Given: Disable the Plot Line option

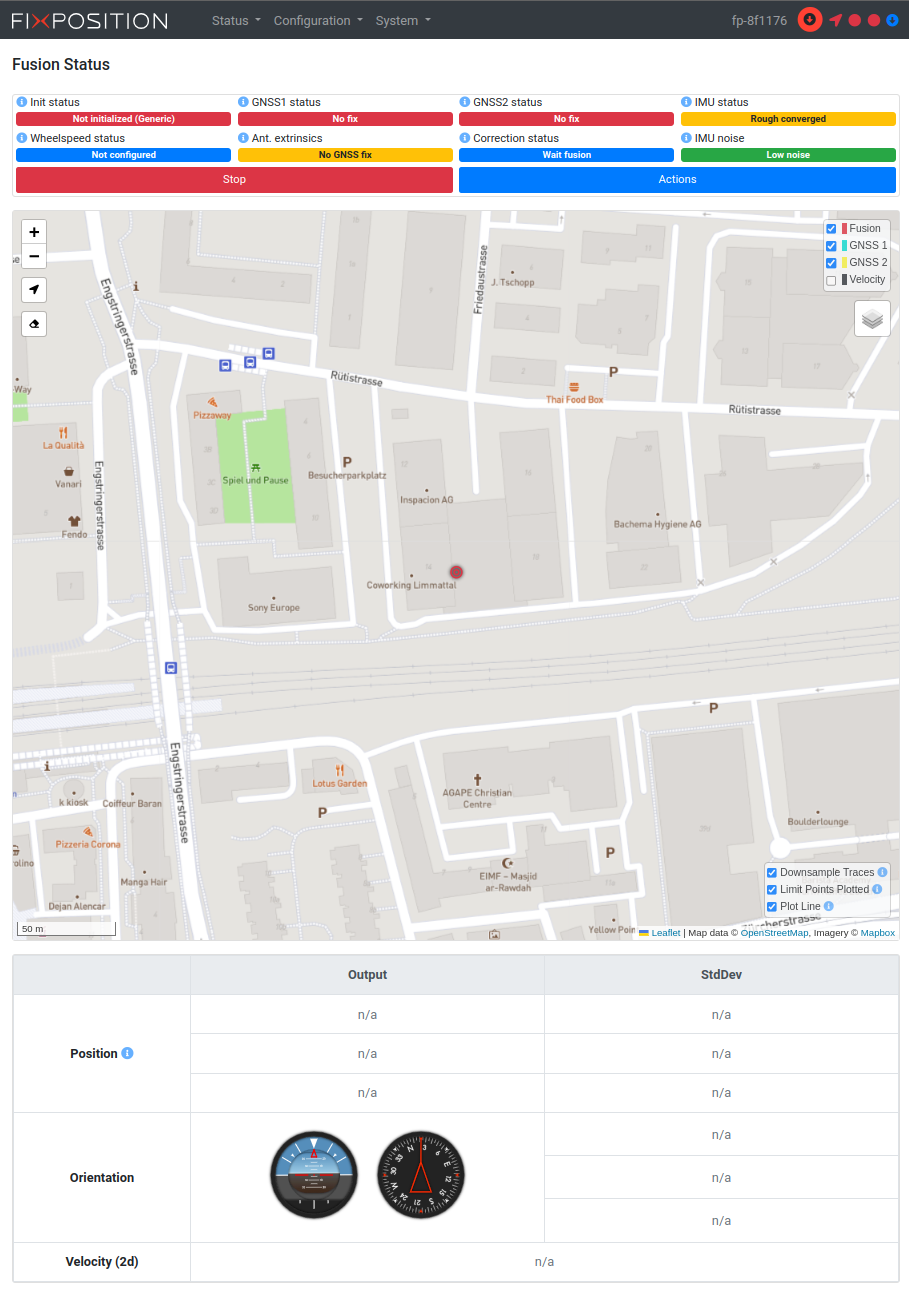Looking at the screenshot, I should click(772, 906).
